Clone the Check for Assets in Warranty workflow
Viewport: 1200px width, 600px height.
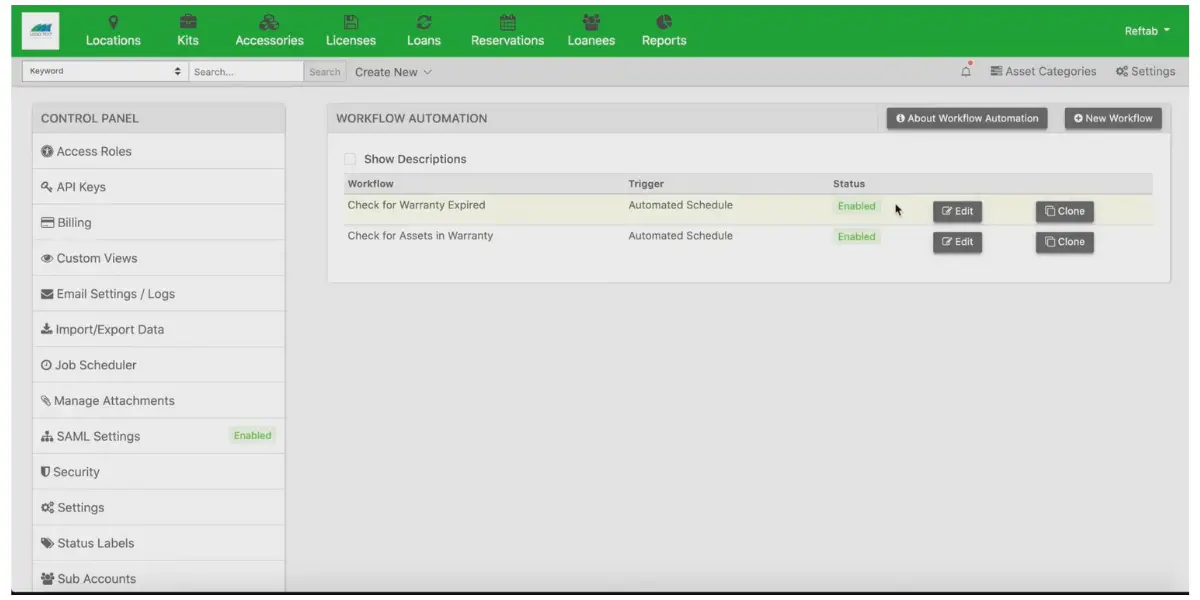pos(1064,242)
